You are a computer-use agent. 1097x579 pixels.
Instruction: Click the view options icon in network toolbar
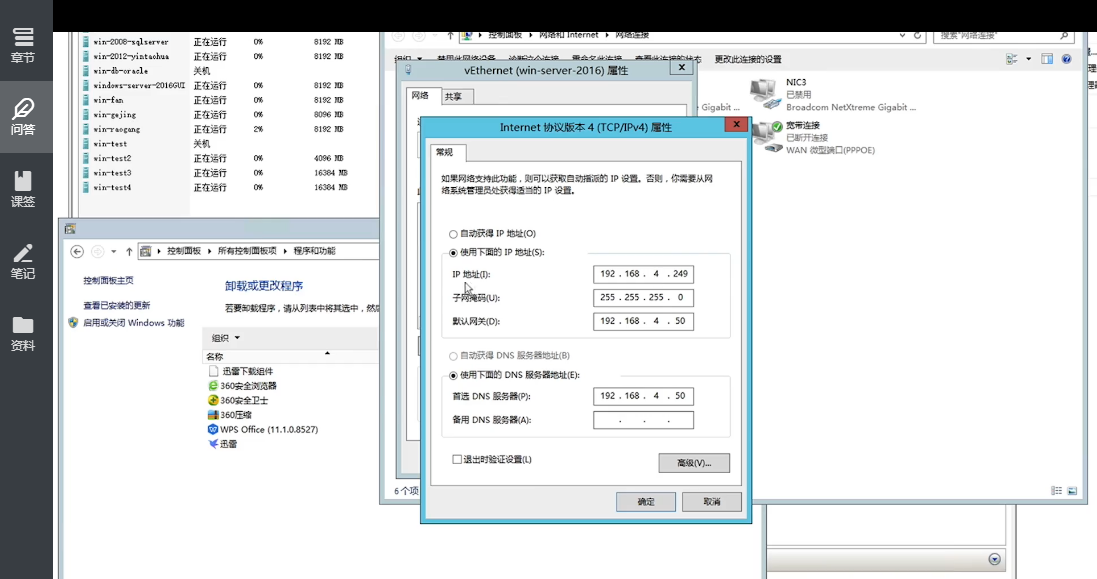1012,59
